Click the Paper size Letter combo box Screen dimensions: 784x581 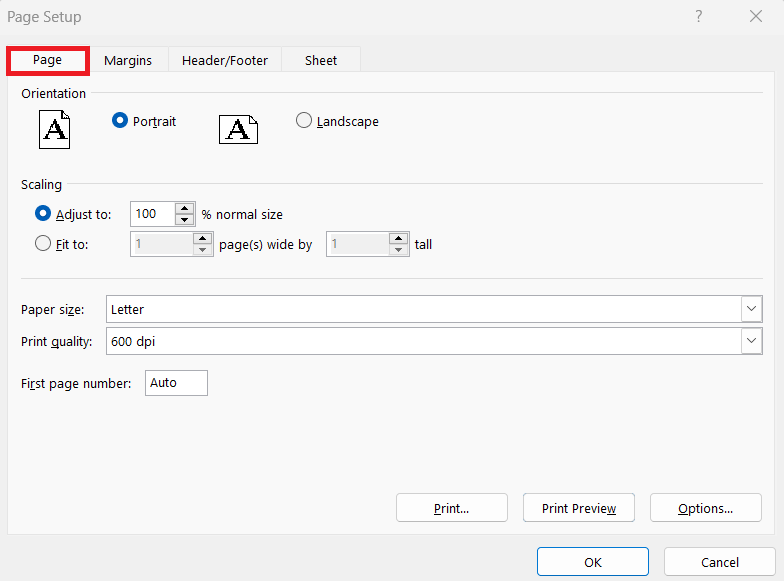pyautogui.click(x=434, y=309)
